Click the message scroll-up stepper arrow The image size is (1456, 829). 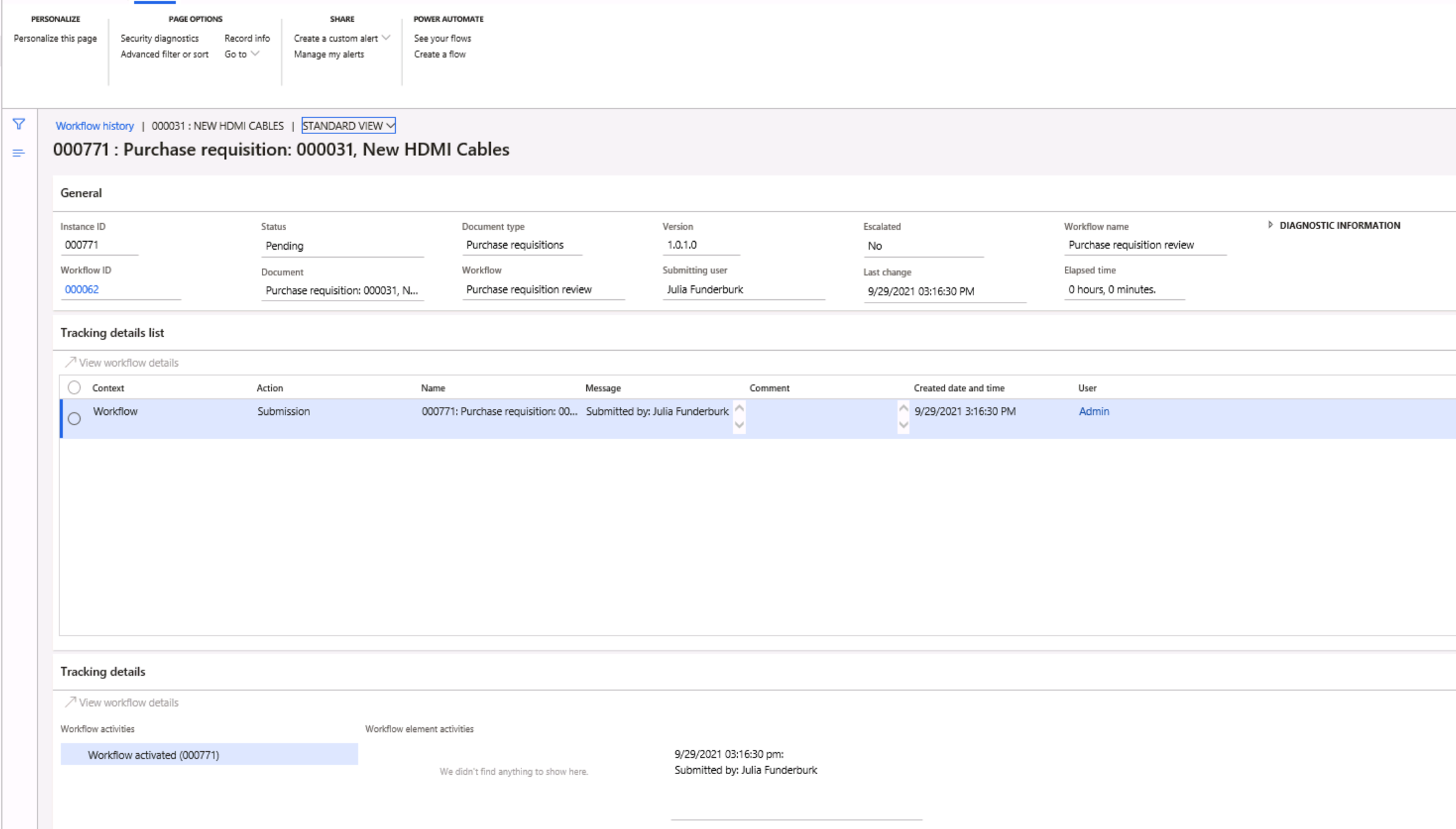point(738,408)
